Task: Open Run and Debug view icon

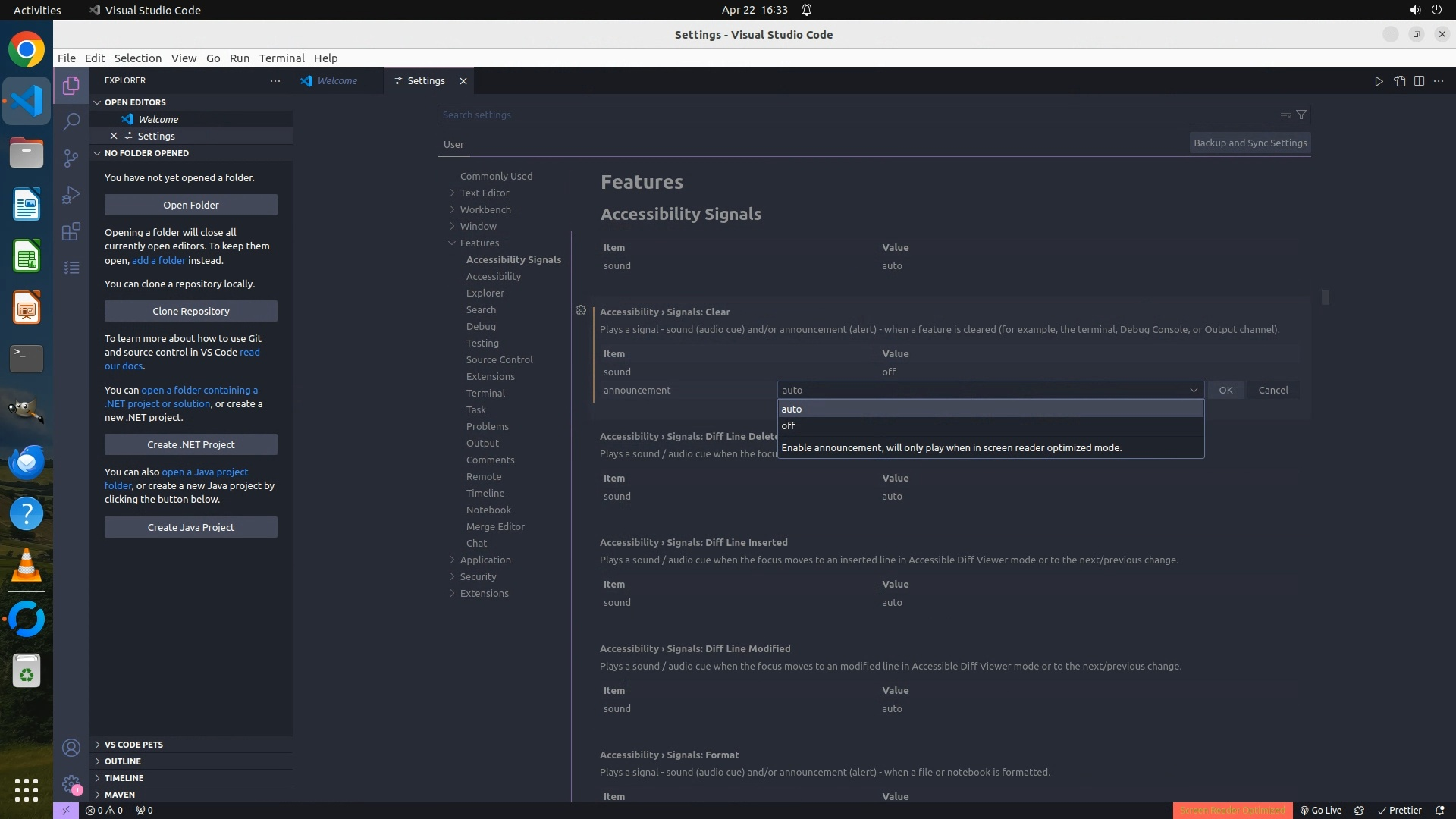Action: 71,195
